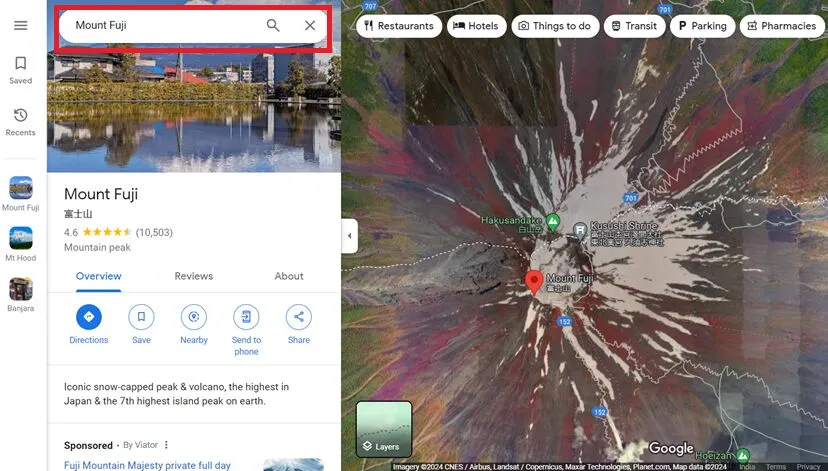Open the Layers map type switcher

pyautogui.click(x=384, y=429)
